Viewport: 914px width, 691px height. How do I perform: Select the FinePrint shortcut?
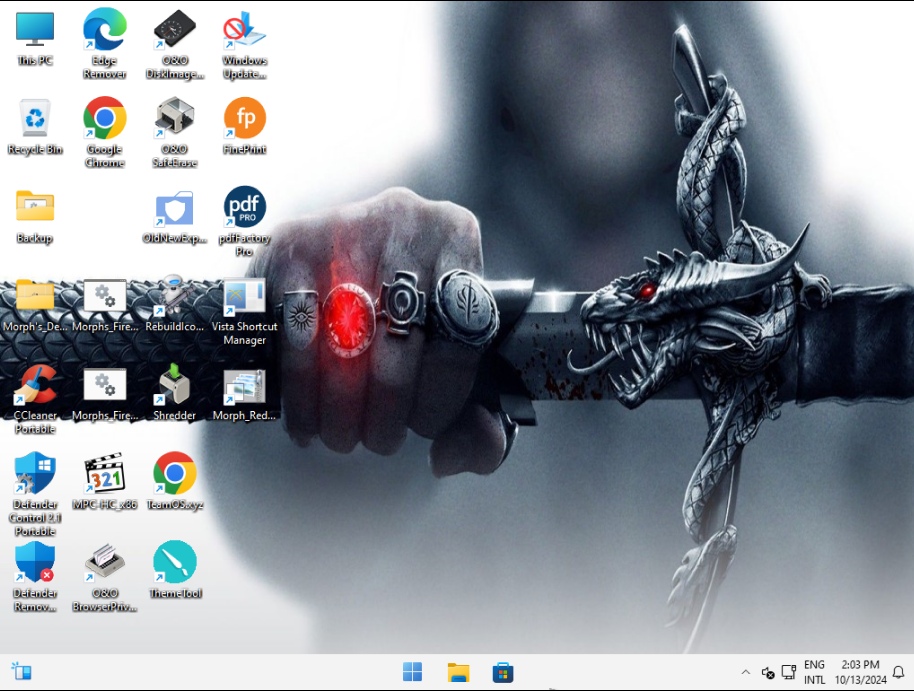[245, 127]
